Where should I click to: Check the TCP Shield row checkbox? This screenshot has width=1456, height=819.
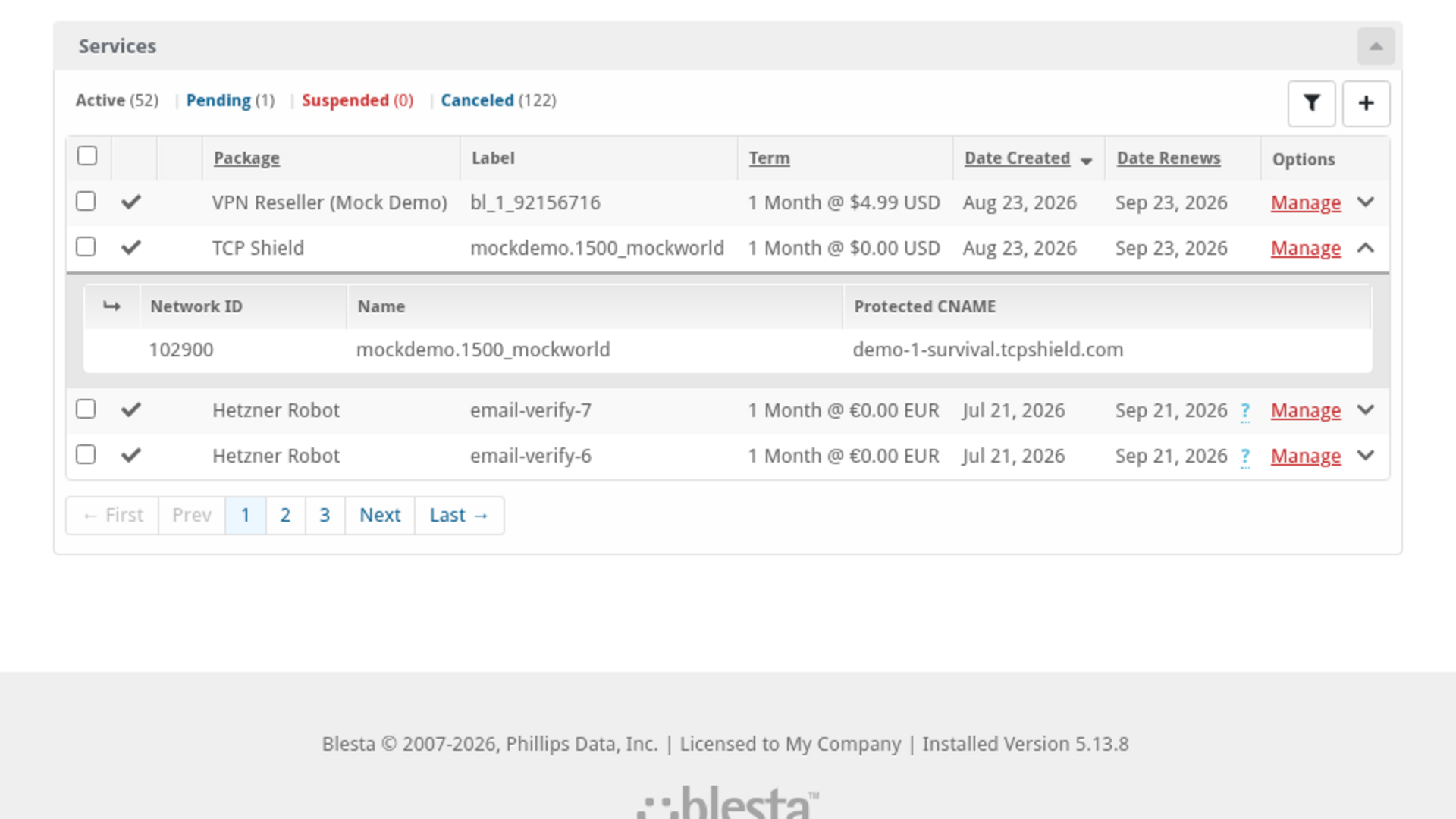86,246
